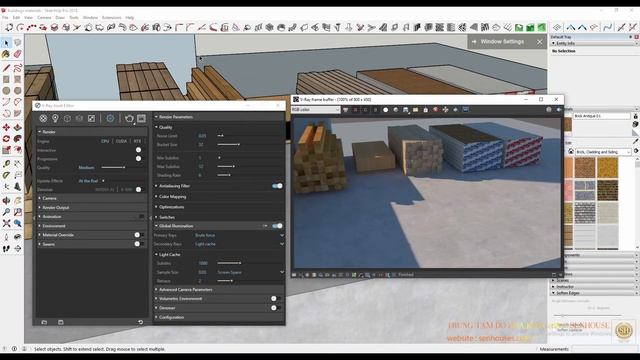Viewport: 640px width, 360px height.
Task: Choose the Zoom magnifier tool
Action: [6, 212]
